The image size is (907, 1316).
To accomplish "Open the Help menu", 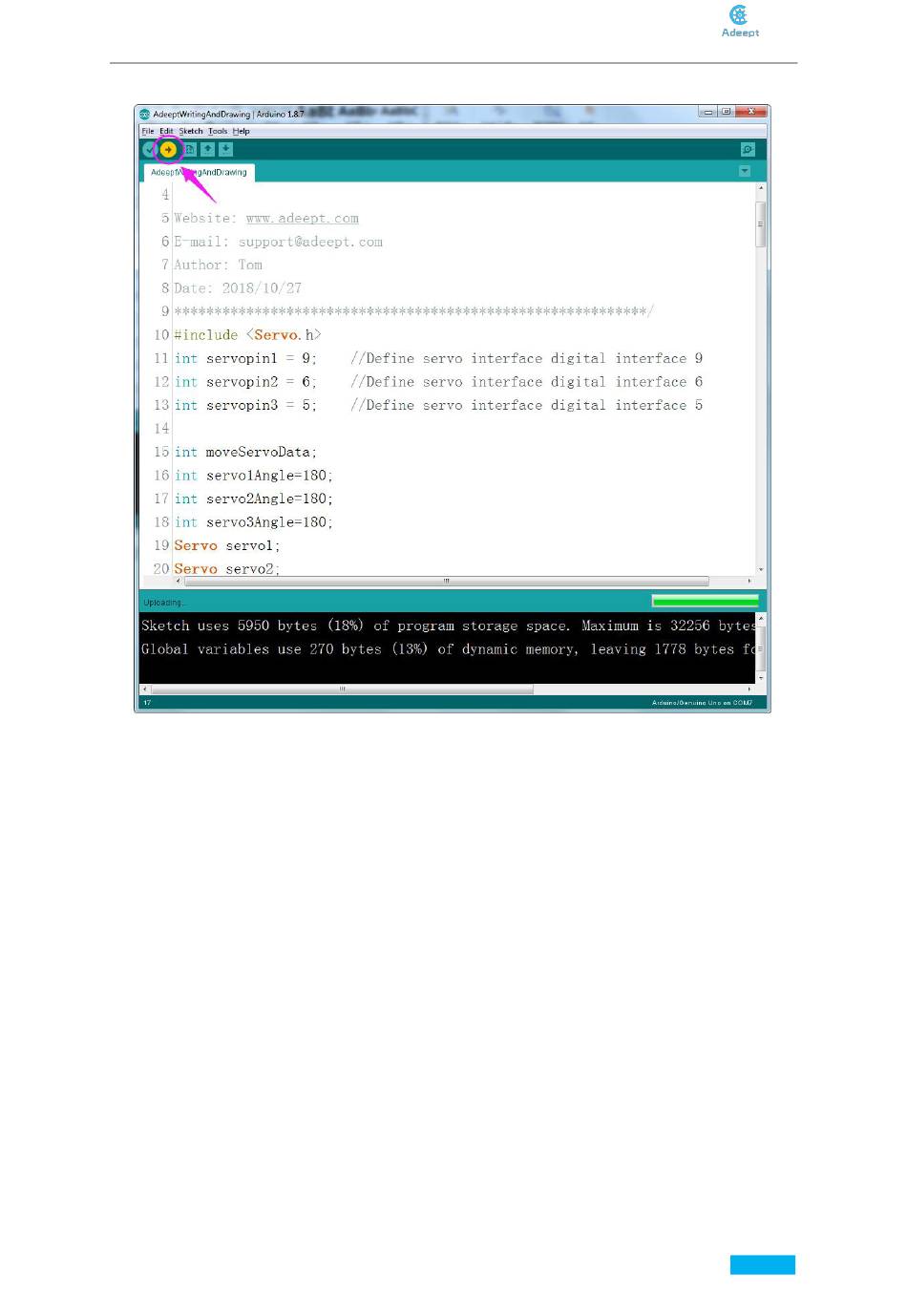I will [x=242, y=132].
